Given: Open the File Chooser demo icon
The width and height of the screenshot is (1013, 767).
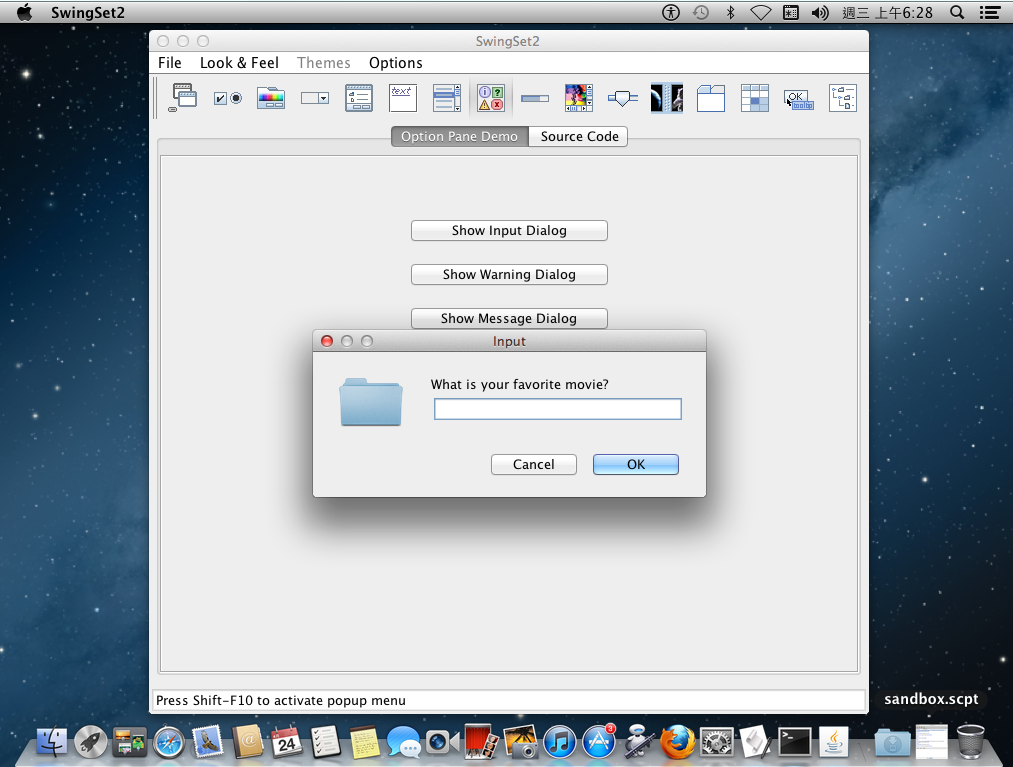Looking at the screenshot, I should tap(359, 97).
